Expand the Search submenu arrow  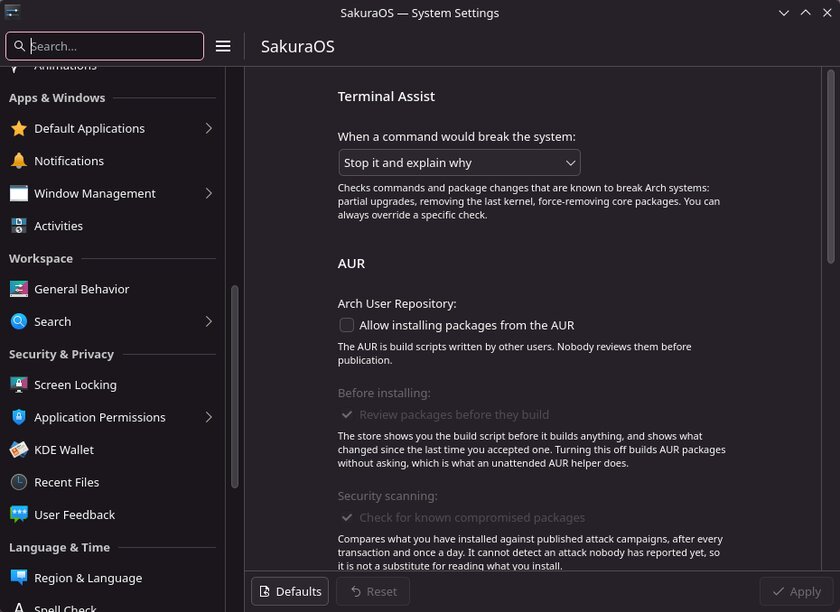(x=208, y=322)
